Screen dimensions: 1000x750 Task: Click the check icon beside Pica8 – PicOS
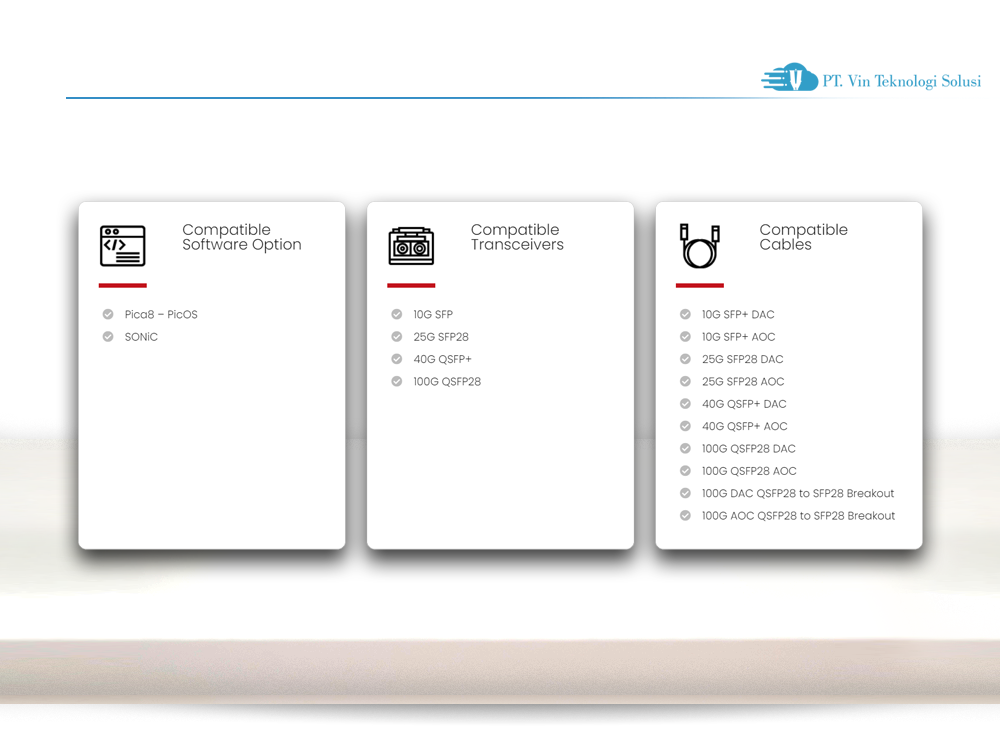point(108,314)
